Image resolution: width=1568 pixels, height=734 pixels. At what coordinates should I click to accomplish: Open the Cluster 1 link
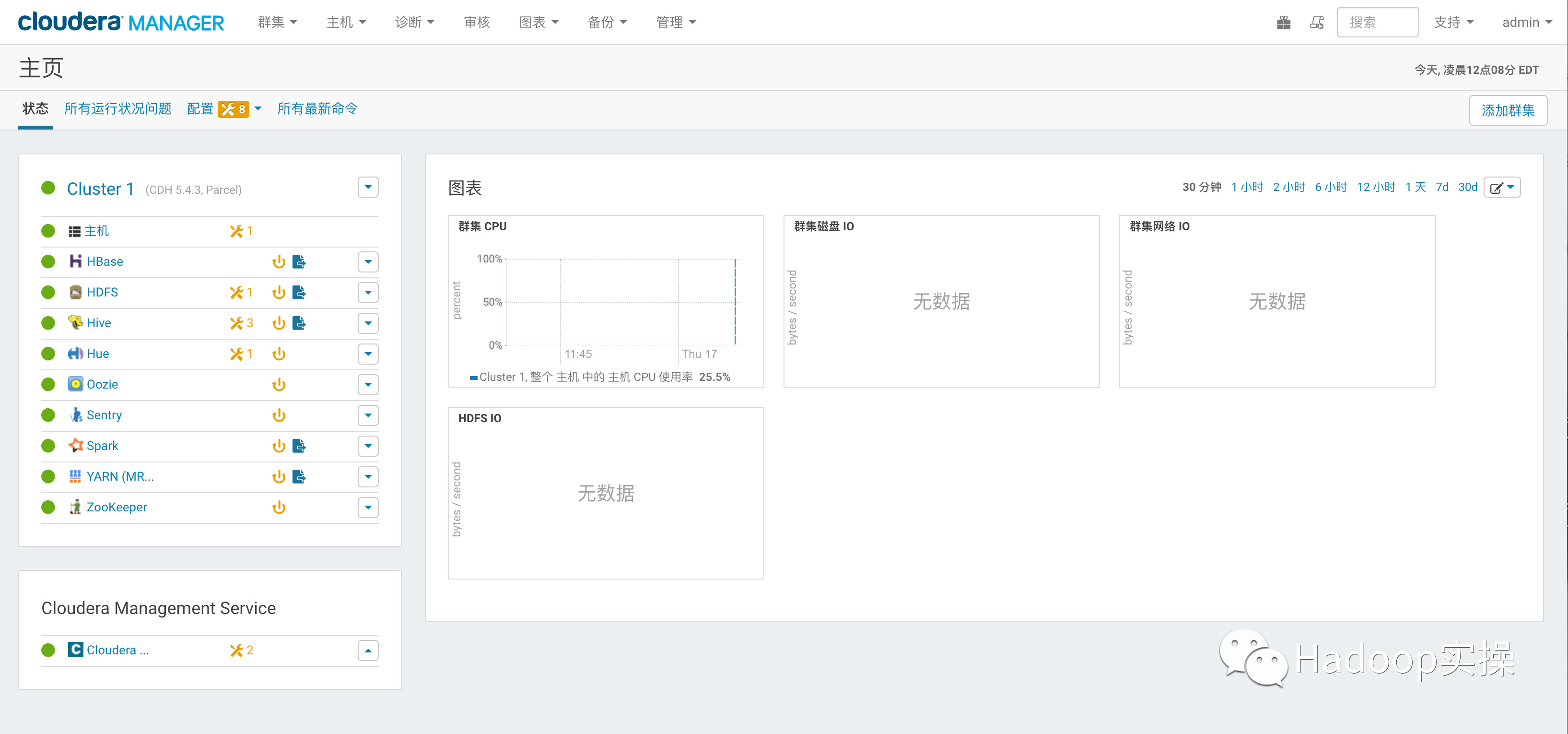coord(100,189)
